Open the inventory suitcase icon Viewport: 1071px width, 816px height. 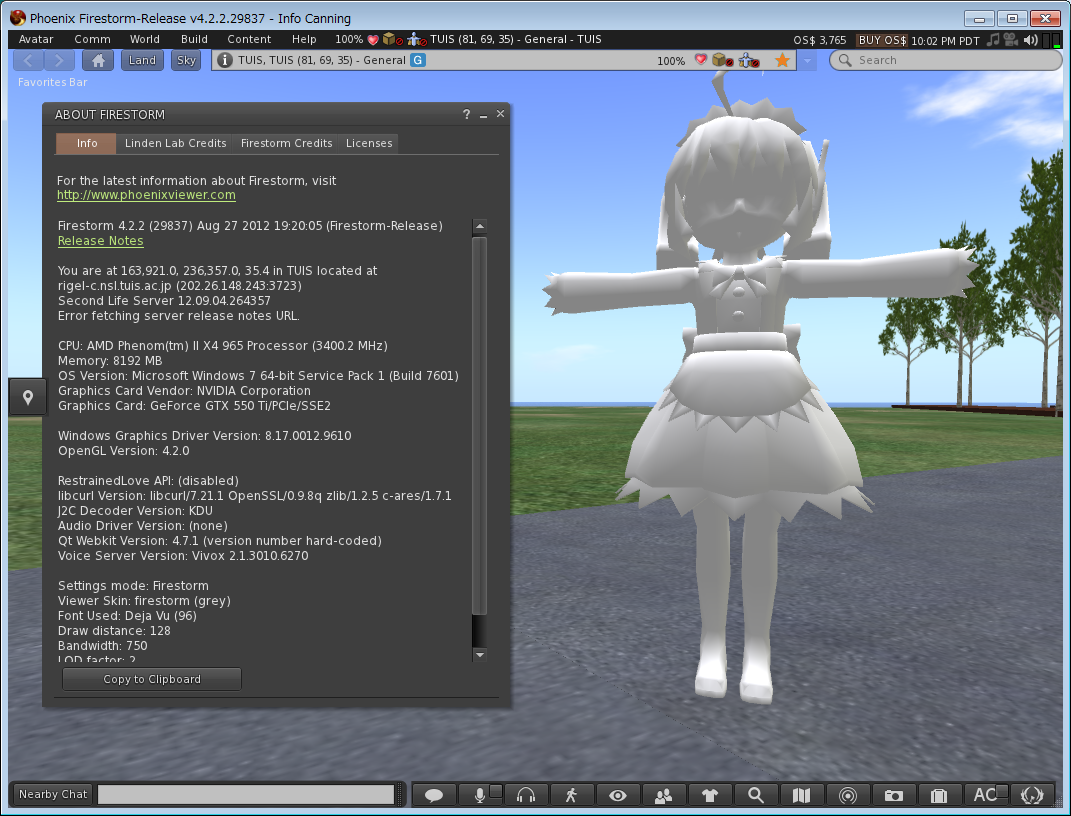(939, 795)
